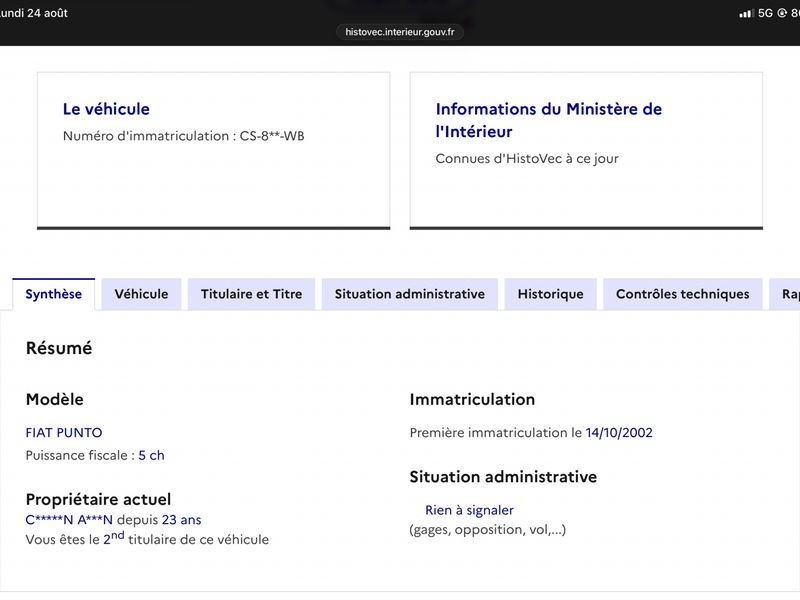The image size is (800, 600).
Task: Click the cellular signal strength icon
Action: pyautogui.click(x=746, y=13)
